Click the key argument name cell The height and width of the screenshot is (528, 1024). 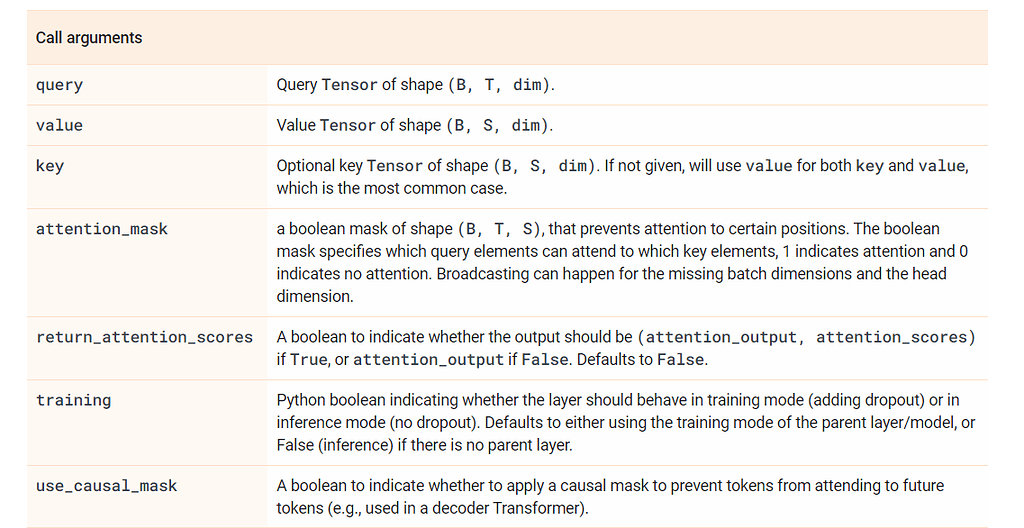(48, 166)
